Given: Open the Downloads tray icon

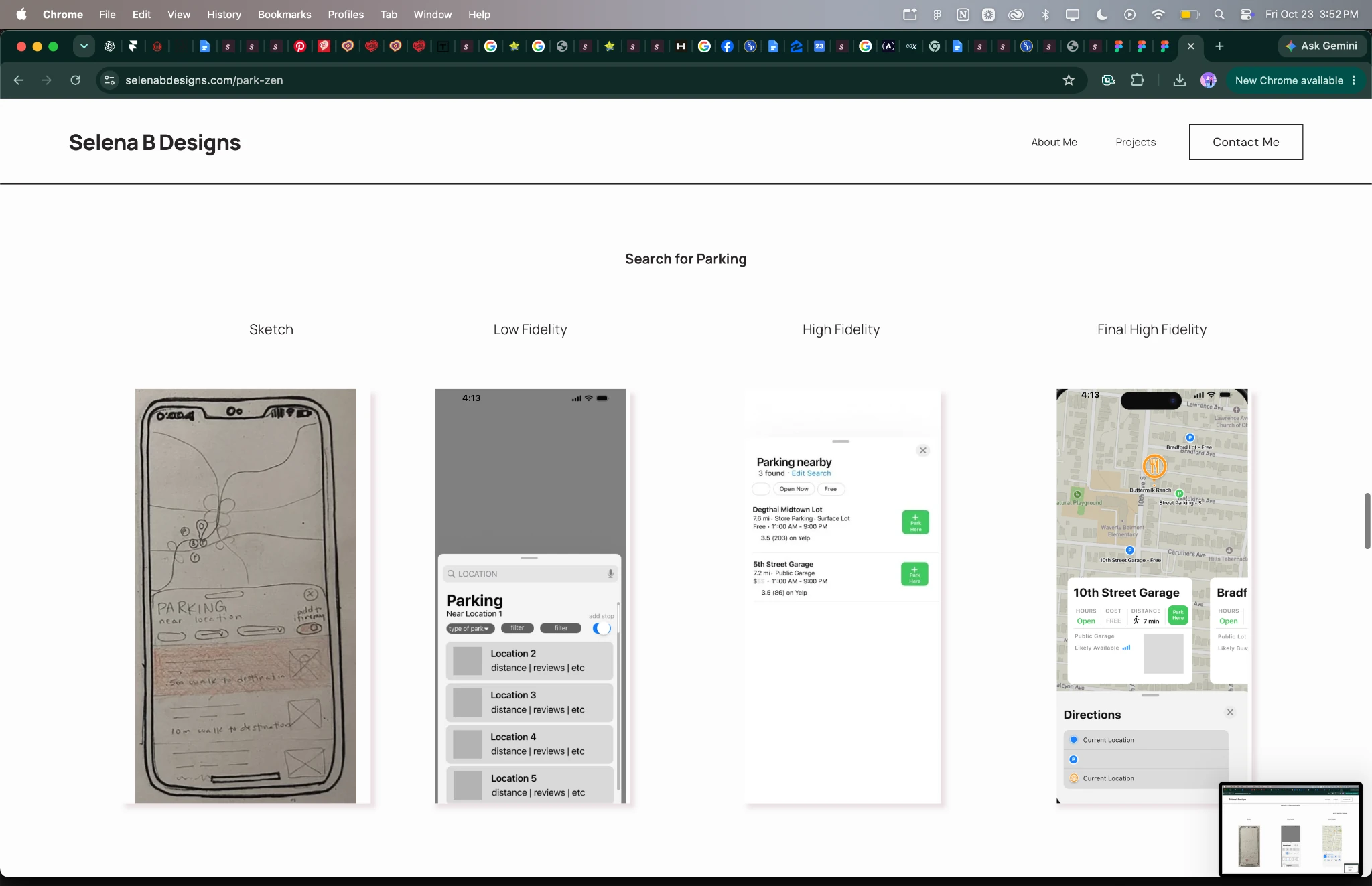Looking at the screenshot, I should pyautogui.click(x=1180, y=80).
